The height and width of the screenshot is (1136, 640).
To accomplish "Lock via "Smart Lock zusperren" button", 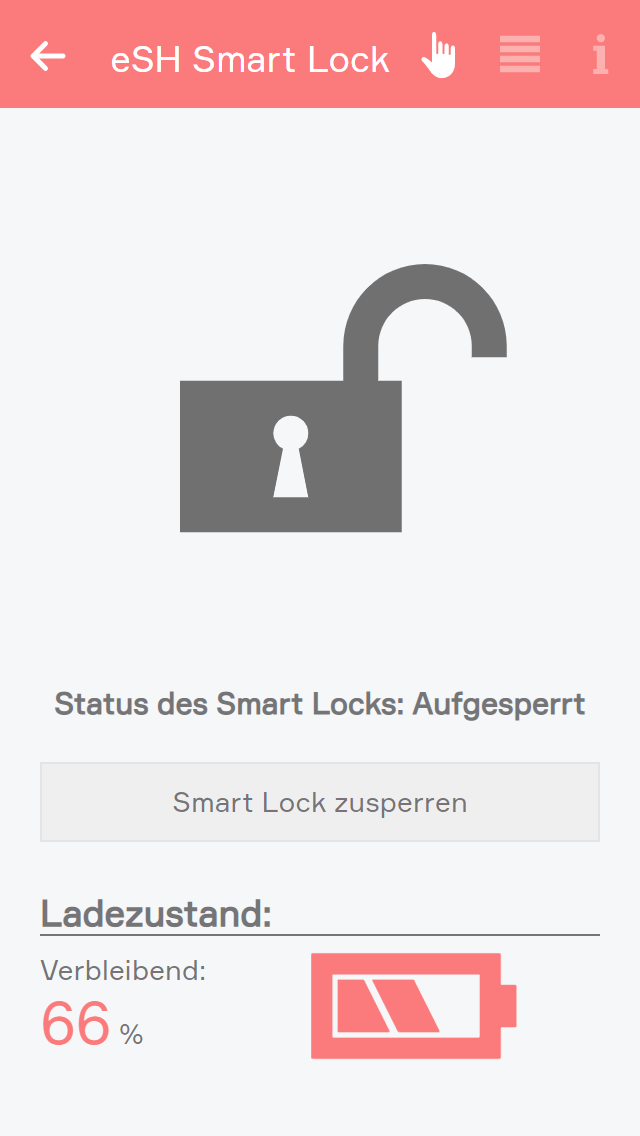I will point(320,802).
